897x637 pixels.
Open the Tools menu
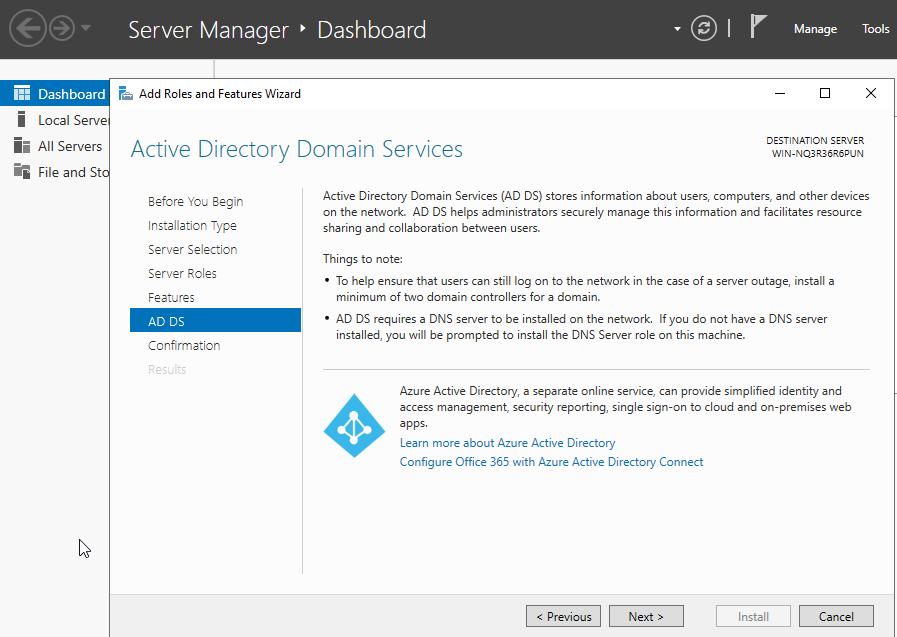(875, 29)
